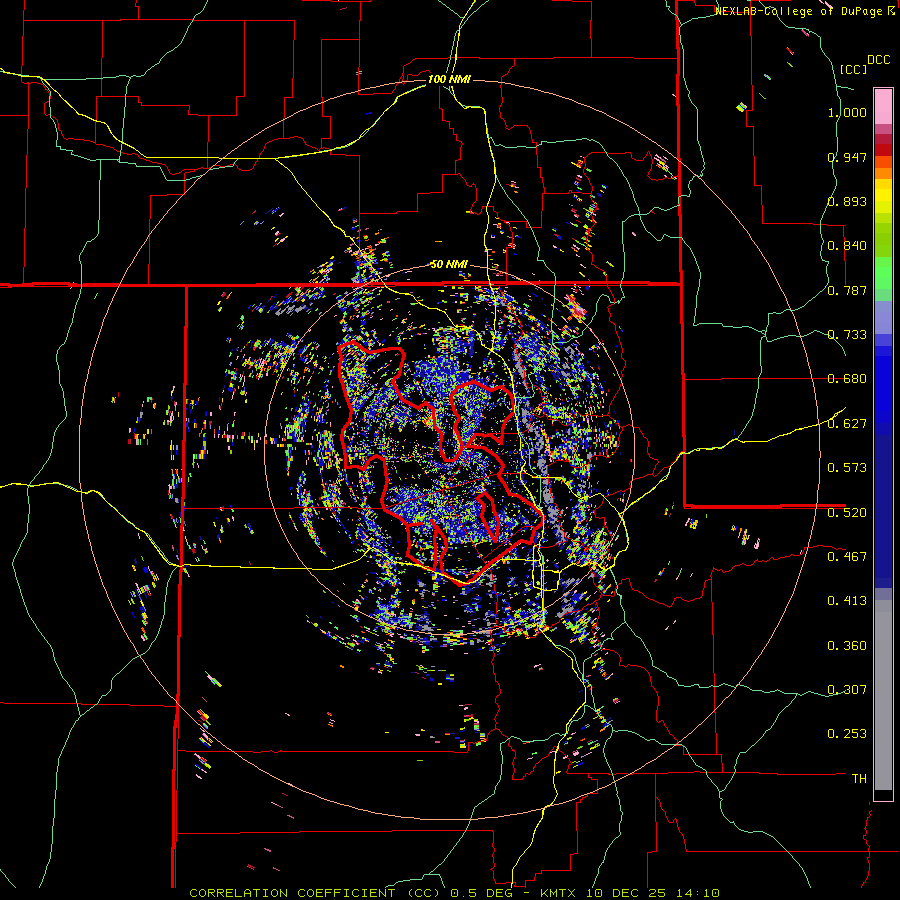Image resolution: width=900 pixels, height=900 pixels.
Task: Click the 0.627 legend value
Action: click(847, 424)
